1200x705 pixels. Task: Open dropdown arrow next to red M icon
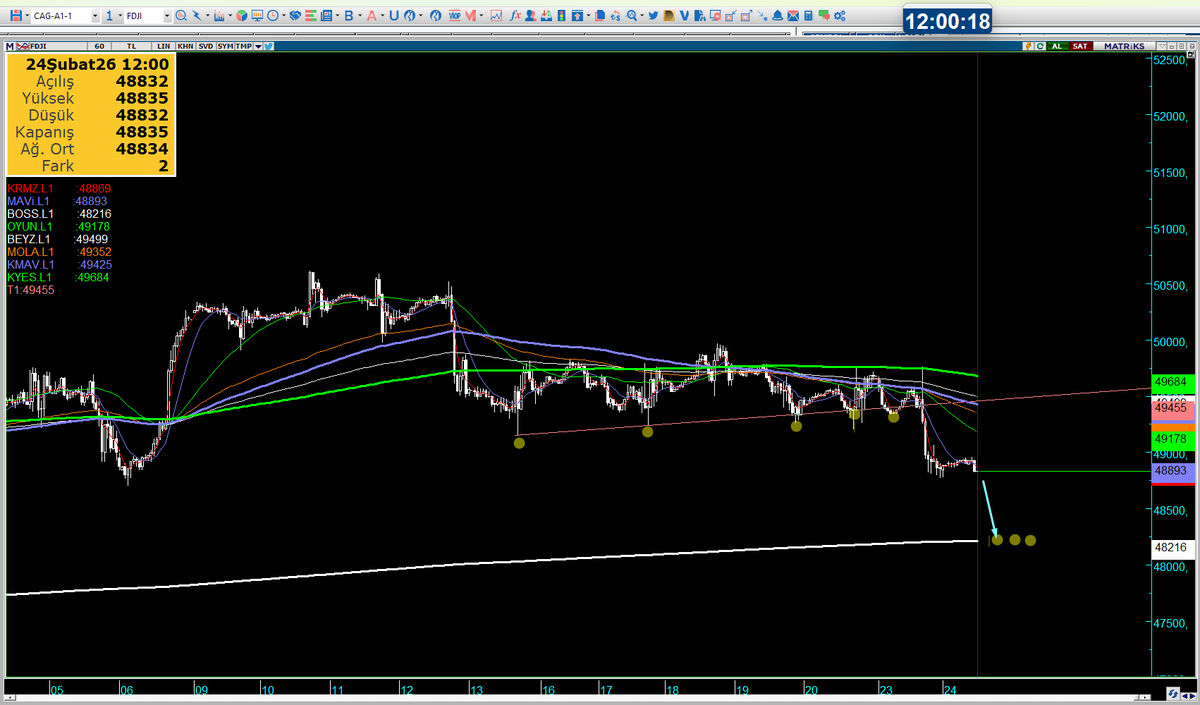(481, 16)
